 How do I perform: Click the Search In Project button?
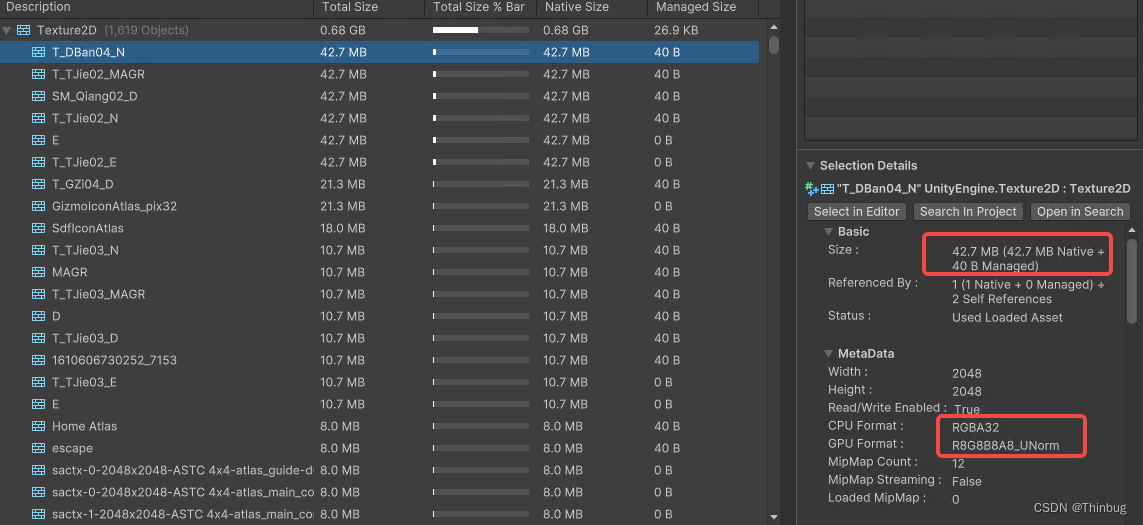(x=968, y=211)
